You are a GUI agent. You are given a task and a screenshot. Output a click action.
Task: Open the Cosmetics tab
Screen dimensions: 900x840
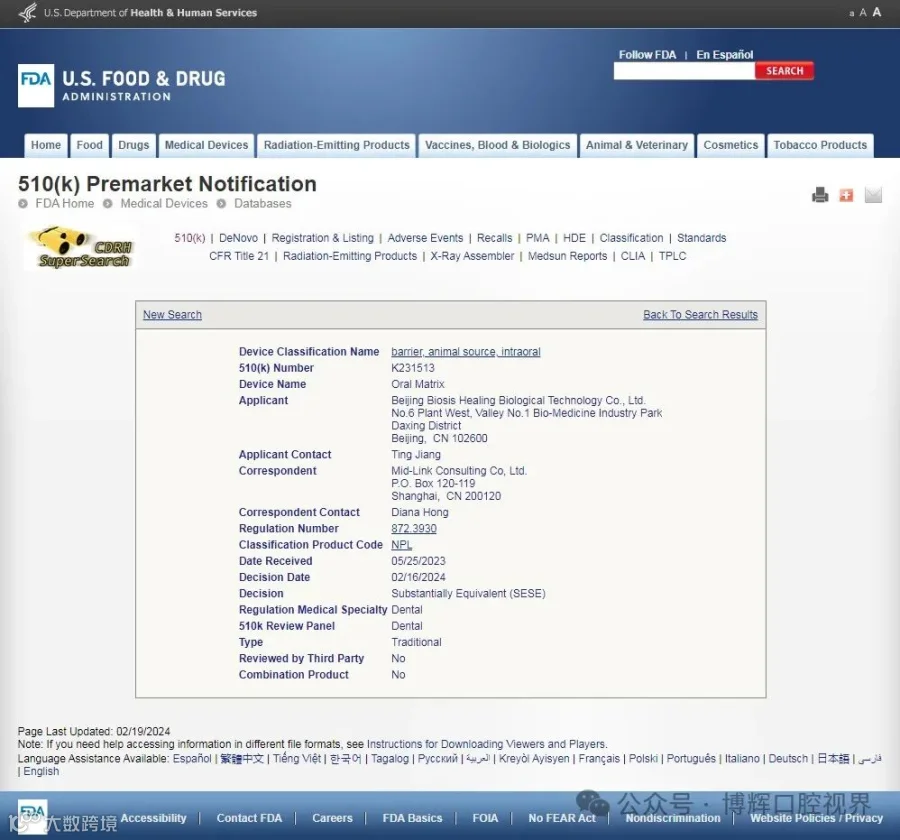(731, 145)
